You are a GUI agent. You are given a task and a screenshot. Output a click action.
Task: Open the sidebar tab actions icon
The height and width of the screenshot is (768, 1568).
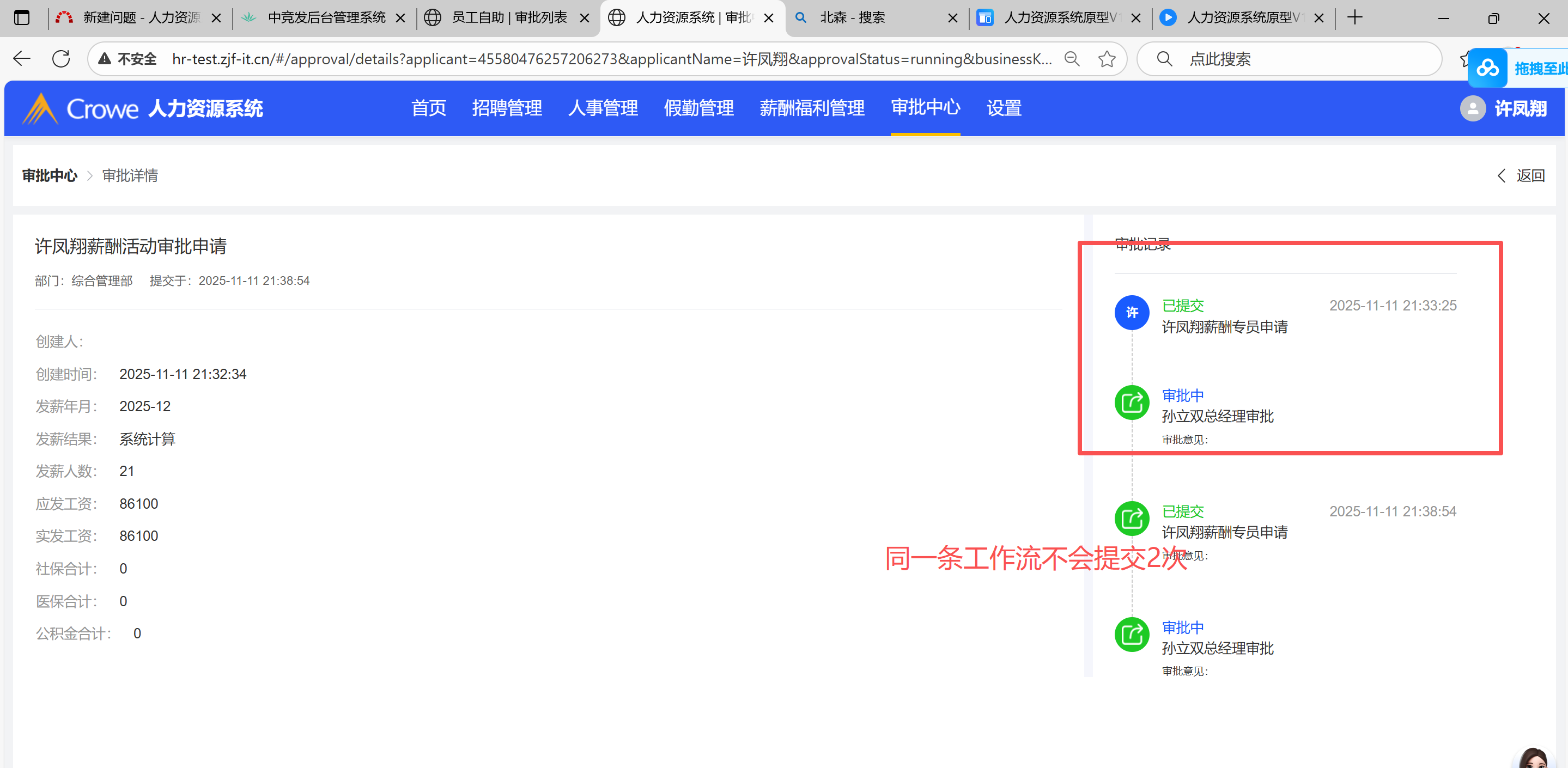coord(22,17)
